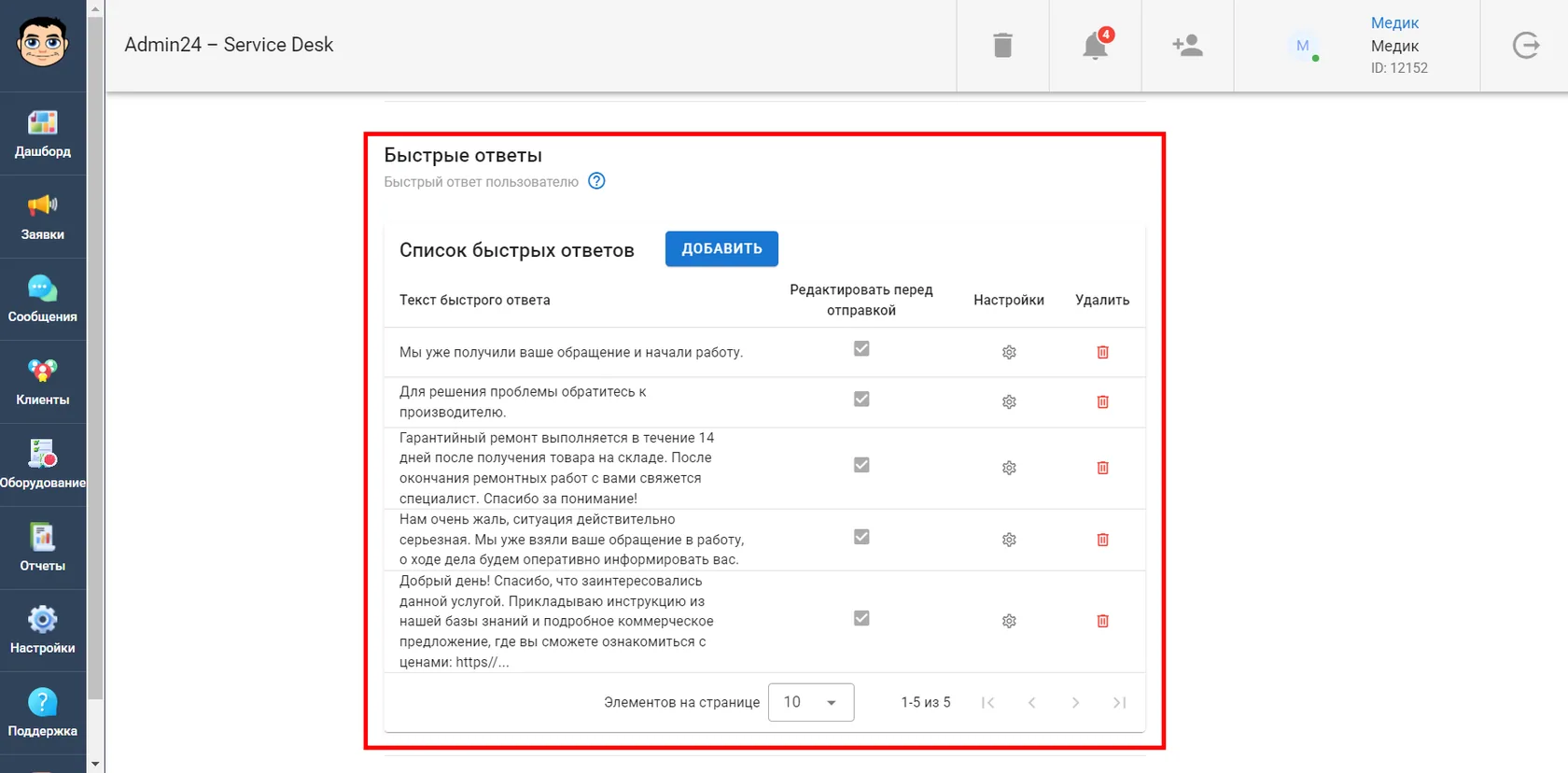Open settings gear for 'Гарантийный ремонт' reply
Viewport: 1568px width, 773px height.
pyautogui.click(x=1009, y=468)
